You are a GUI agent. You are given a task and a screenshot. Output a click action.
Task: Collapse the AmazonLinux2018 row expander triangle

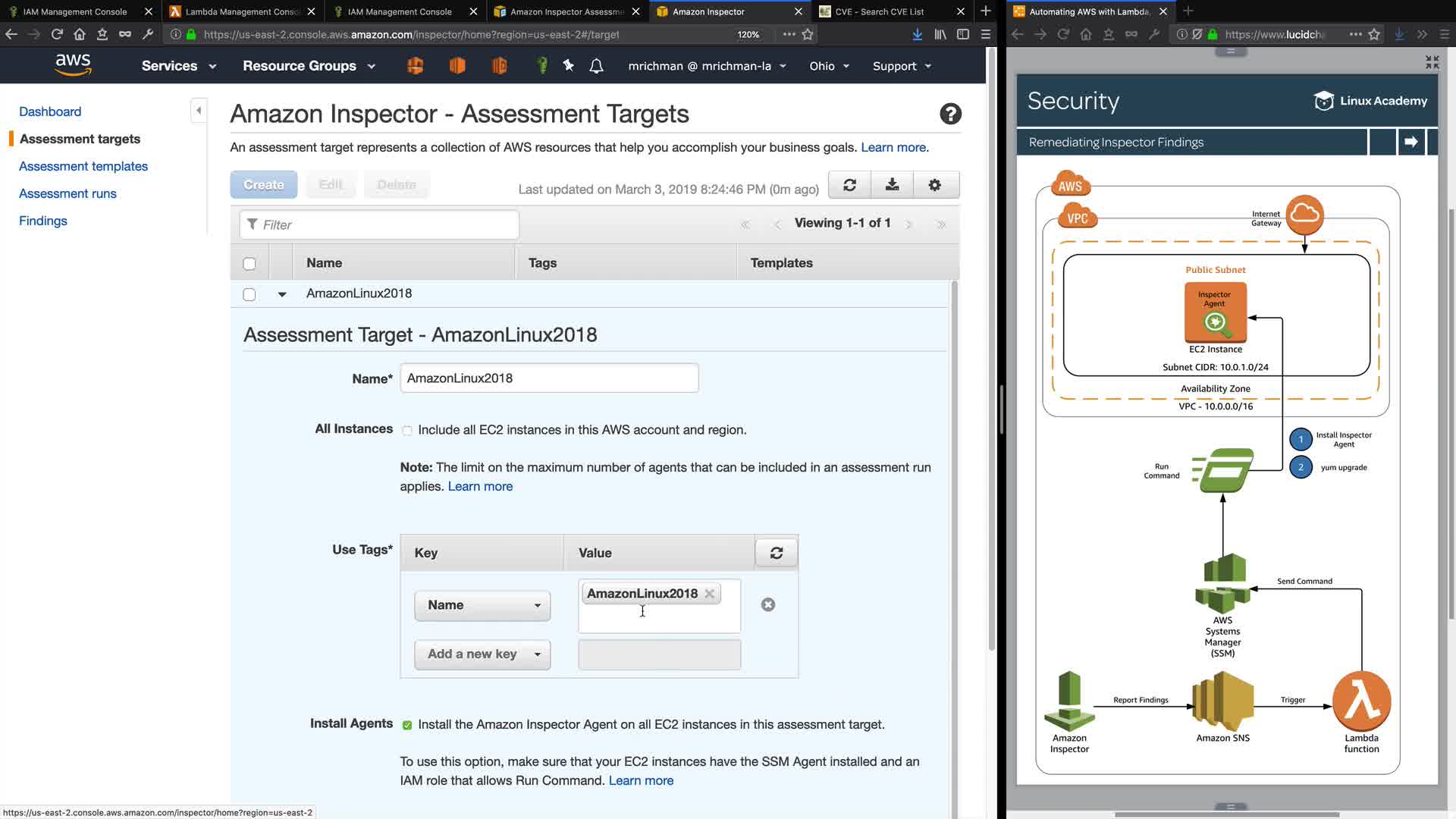(282, 294)
